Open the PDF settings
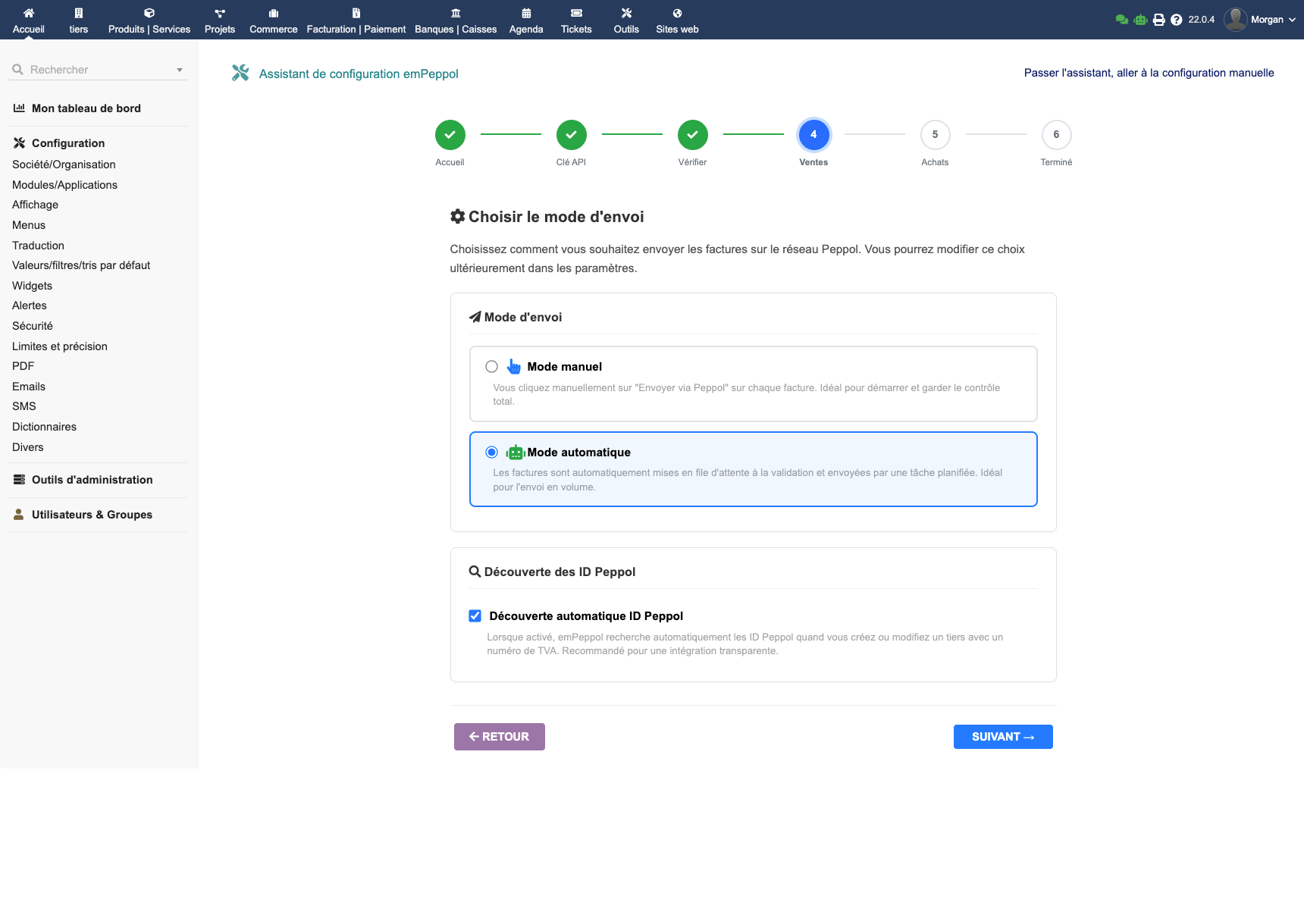 coord(23,366)
